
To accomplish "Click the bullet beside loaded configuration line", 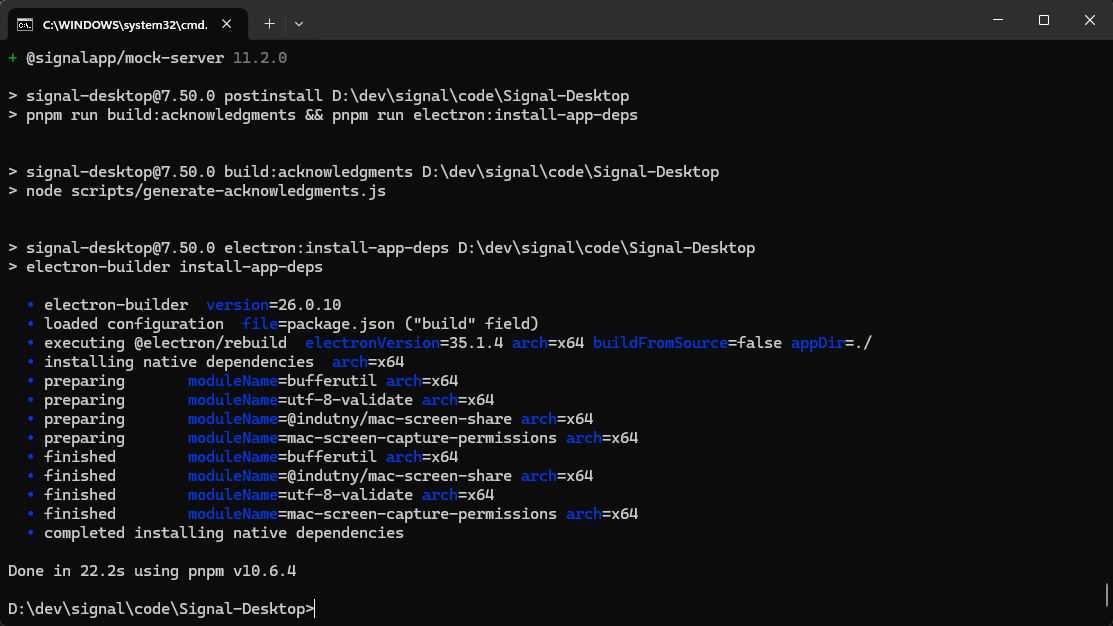I will pyautogui.click(x=30, y=324).
